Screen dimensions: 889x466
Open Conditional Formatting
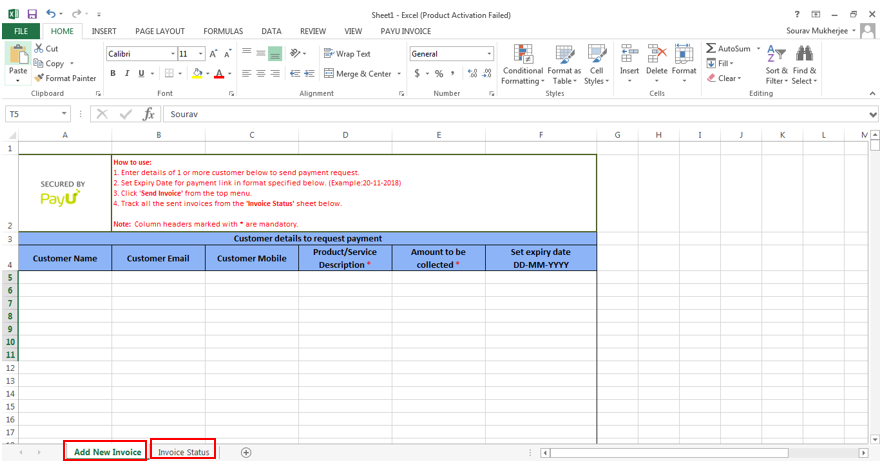[x=523, y=65]
